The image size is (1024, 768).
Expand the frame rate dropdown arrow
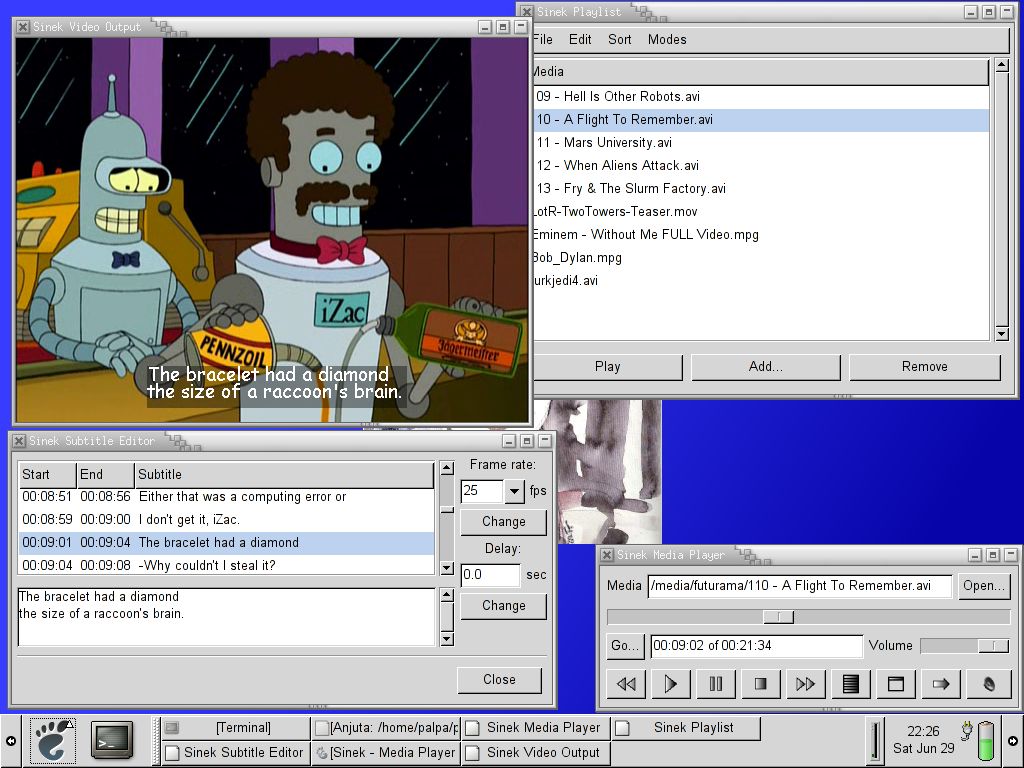[x=514, y=491]
